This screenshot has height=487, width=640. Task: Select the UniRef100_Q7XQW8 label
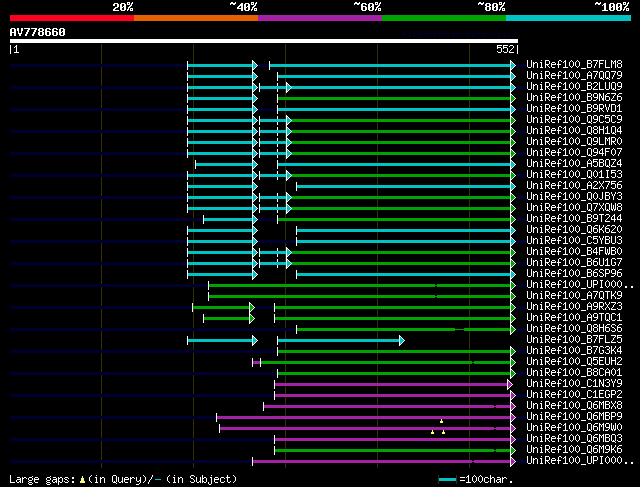coord(574,207)
